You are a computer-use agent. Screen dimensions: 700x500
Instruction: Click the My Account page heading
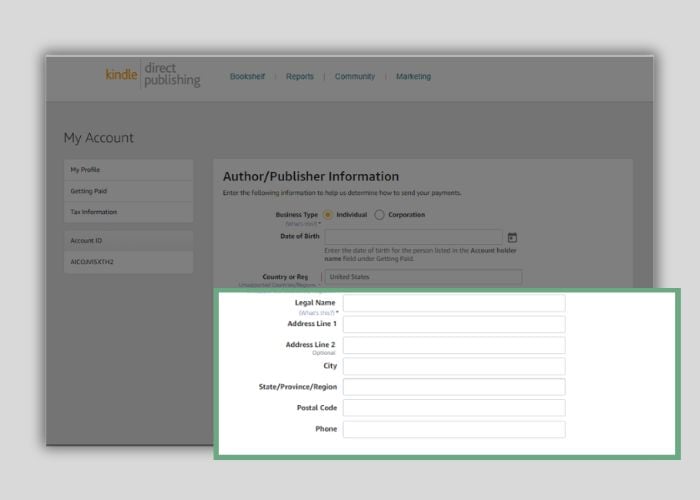99,138
